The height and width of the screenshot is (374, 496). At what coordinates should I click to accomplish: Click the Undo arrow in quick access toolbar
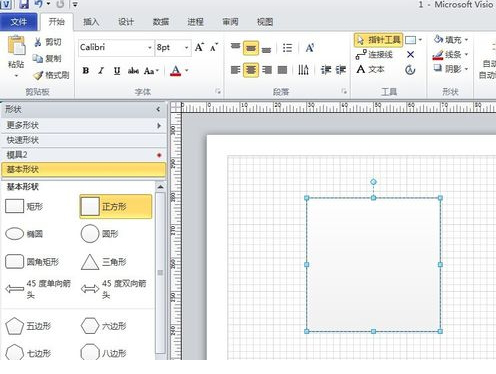click(38, 4)
